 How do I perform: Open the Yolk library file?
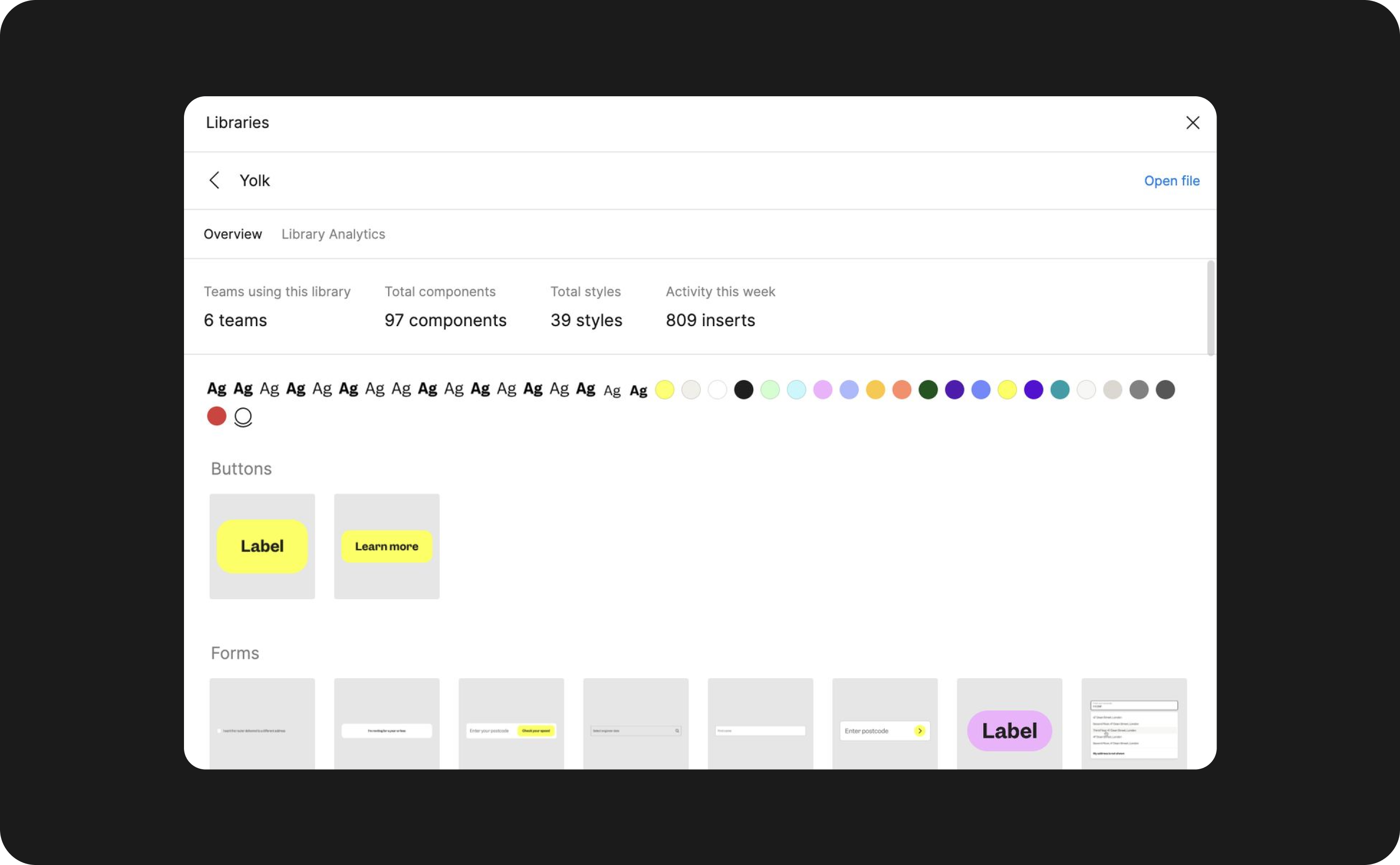tap(1172, 181)
